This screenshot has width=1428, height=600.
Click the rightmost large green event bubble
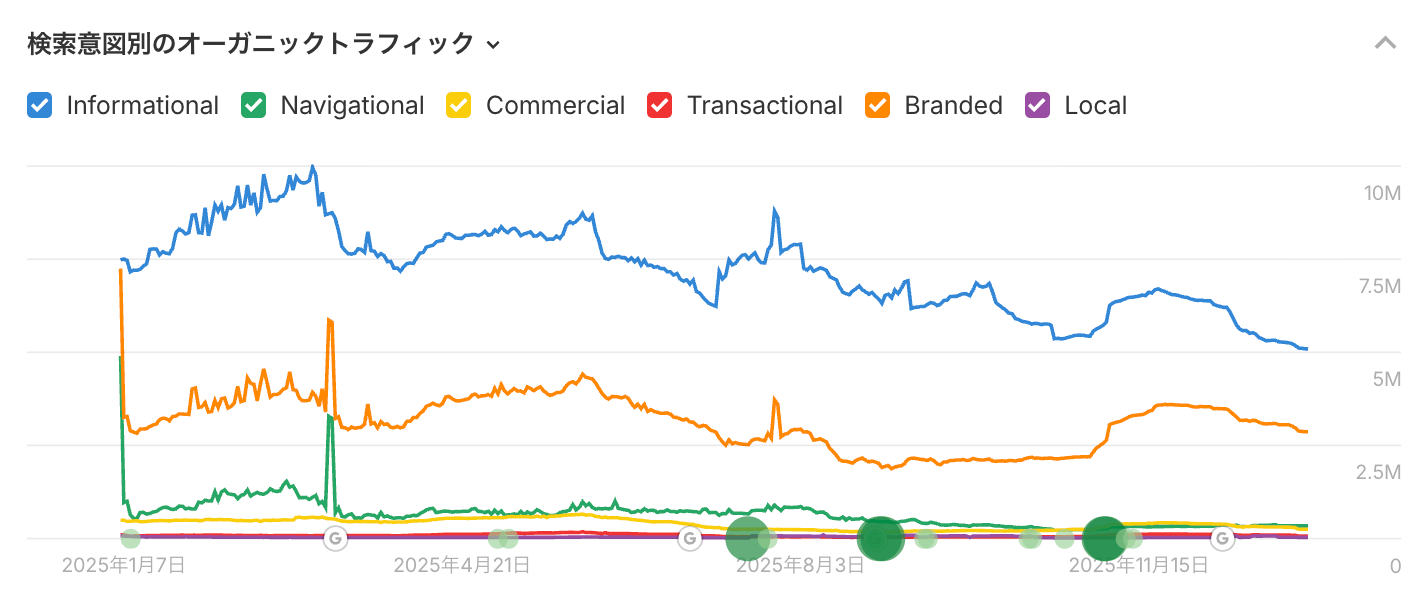(x=1104, y=539)
